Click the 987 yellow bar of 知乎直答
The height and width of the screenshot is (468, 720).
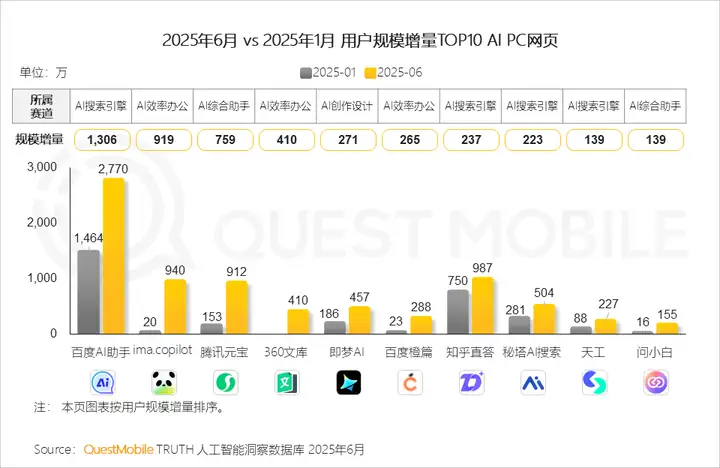[483, 305]
